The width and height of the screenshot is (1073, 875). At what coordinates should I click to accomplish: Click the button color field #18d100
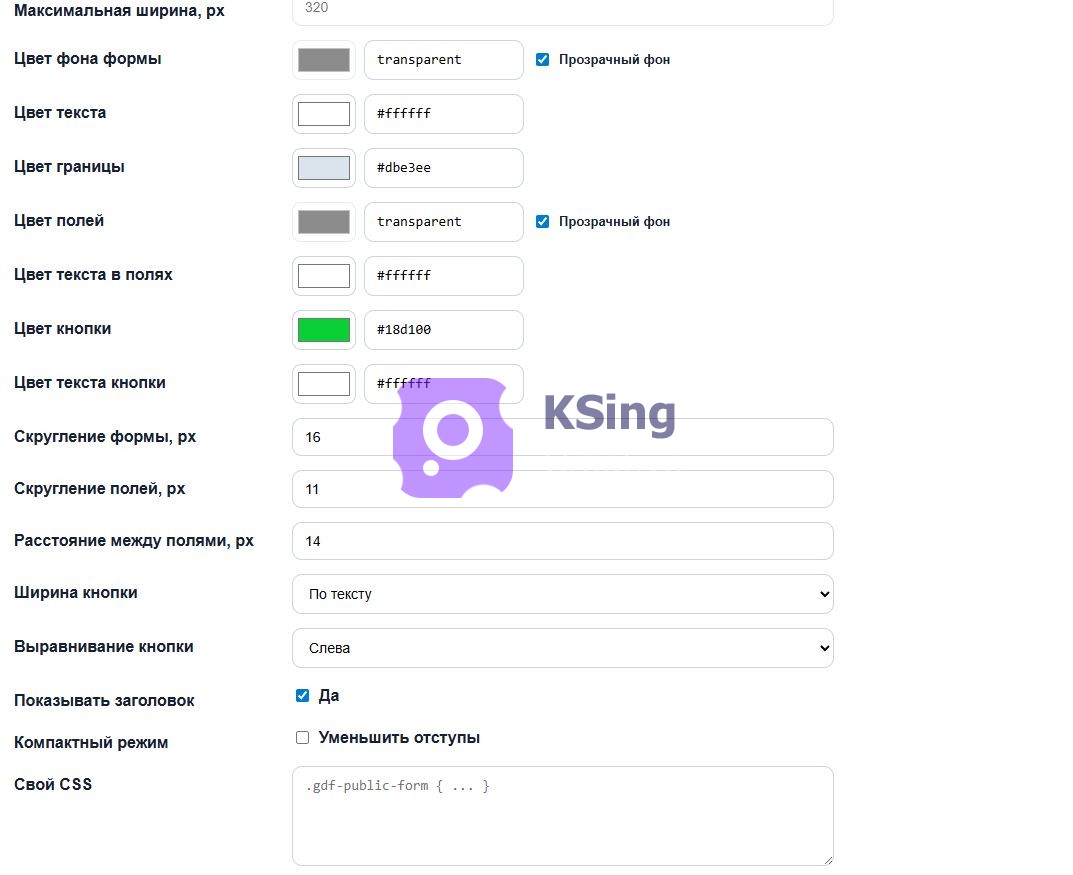point(443,330)
